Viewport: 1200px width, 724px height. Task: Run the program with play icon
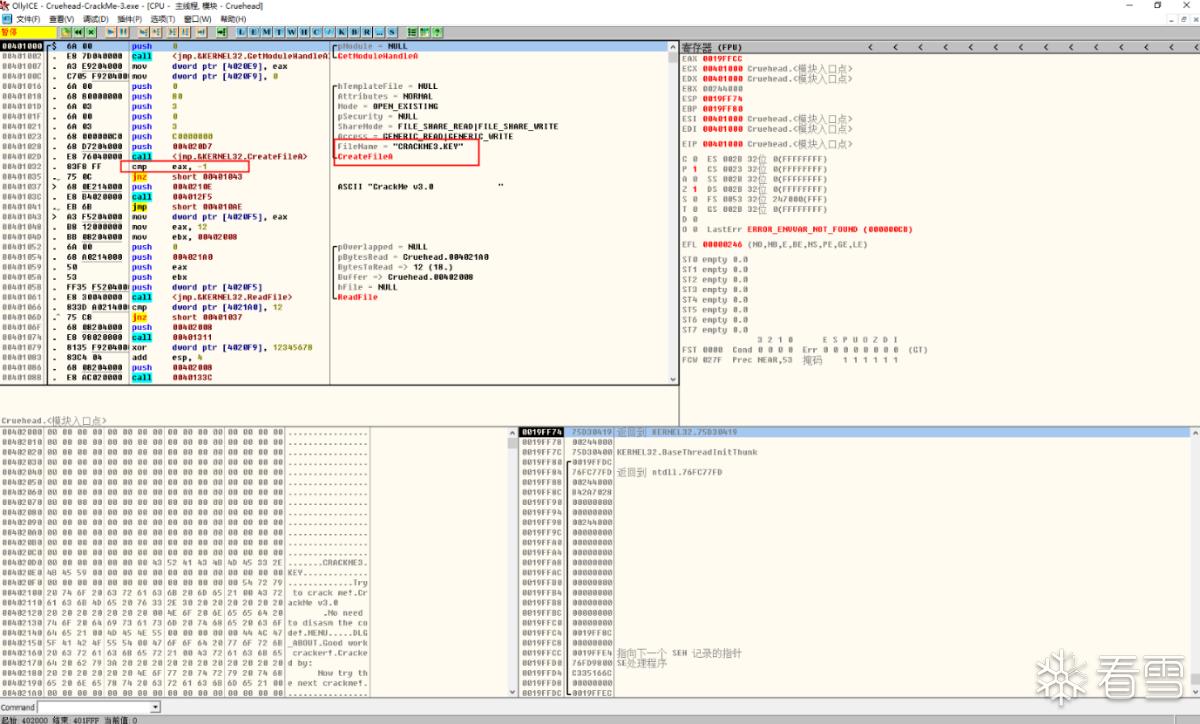pos(111,32)
